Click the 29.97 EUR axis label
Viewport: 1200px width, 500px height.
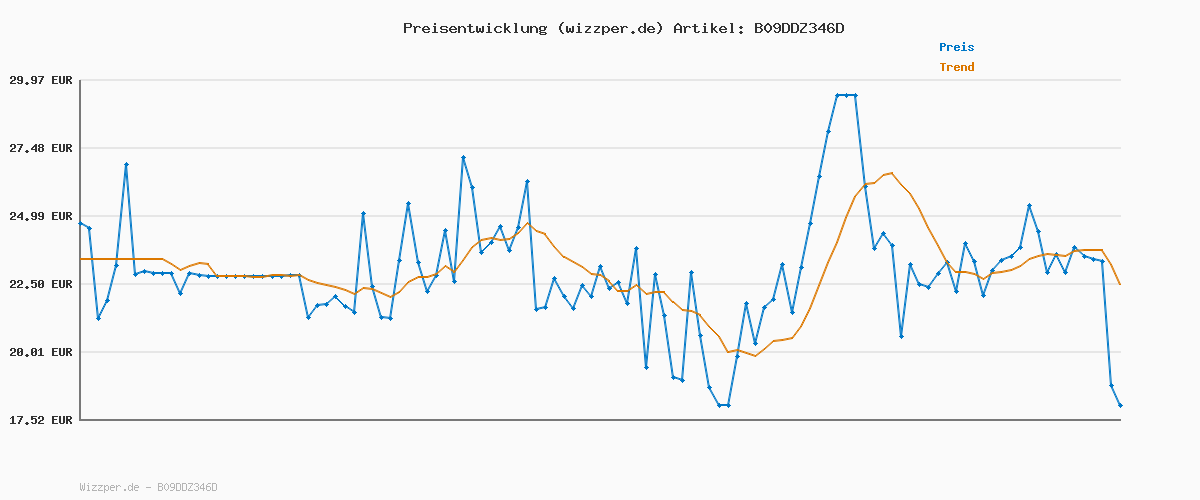pos(40,80)
